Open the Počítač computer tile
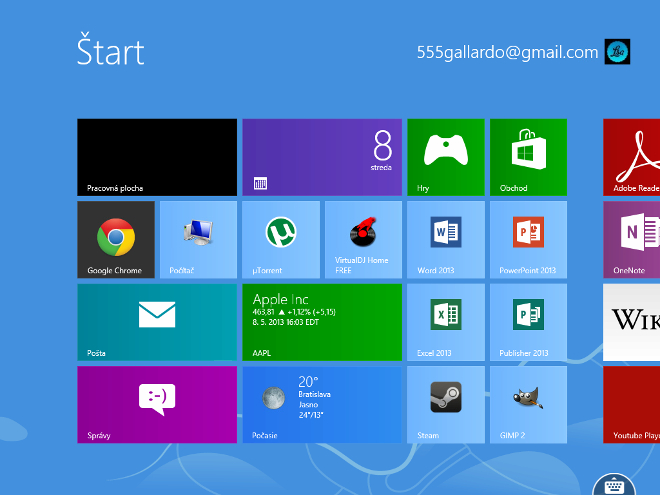The width and height of the screenshot is (660, 495). point(198,240)
